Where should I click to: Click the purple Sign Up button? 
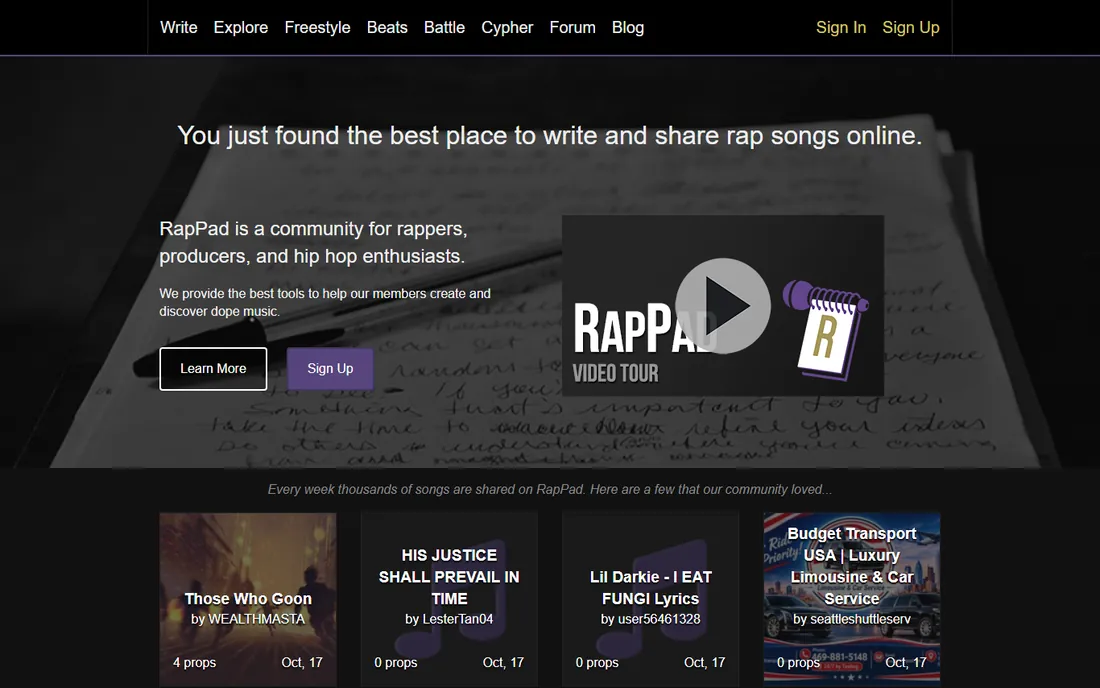(330, 369)
